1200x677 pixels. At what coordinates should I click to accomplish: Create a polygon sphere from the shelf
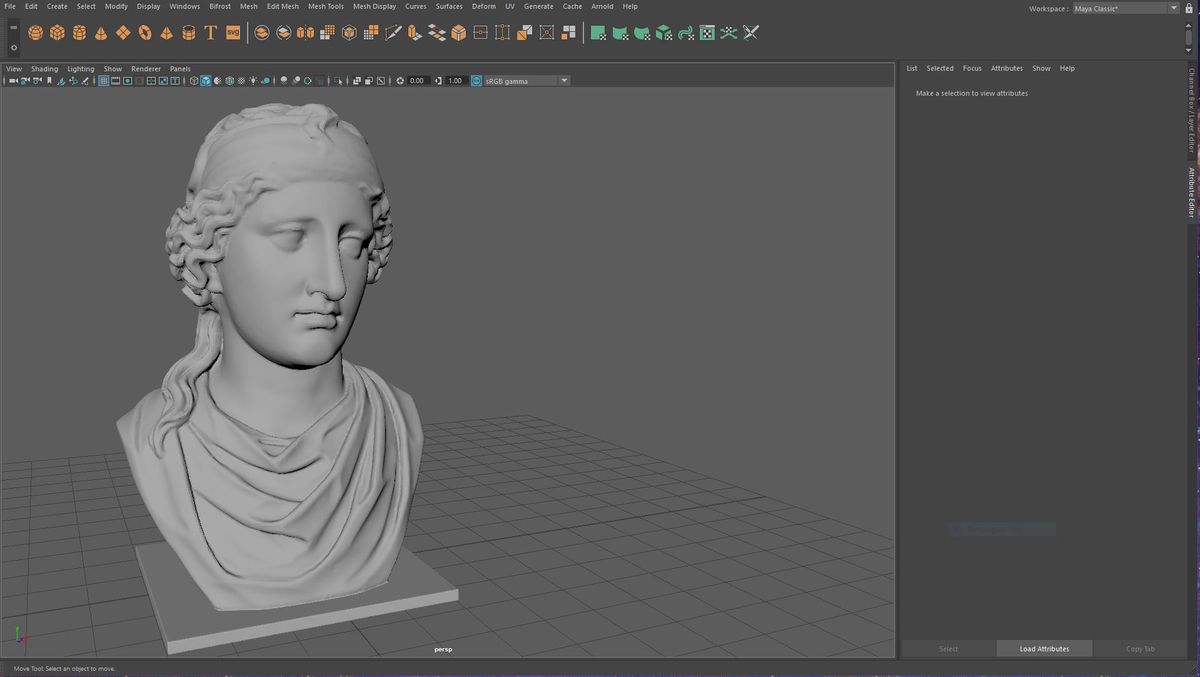(34, 32)
